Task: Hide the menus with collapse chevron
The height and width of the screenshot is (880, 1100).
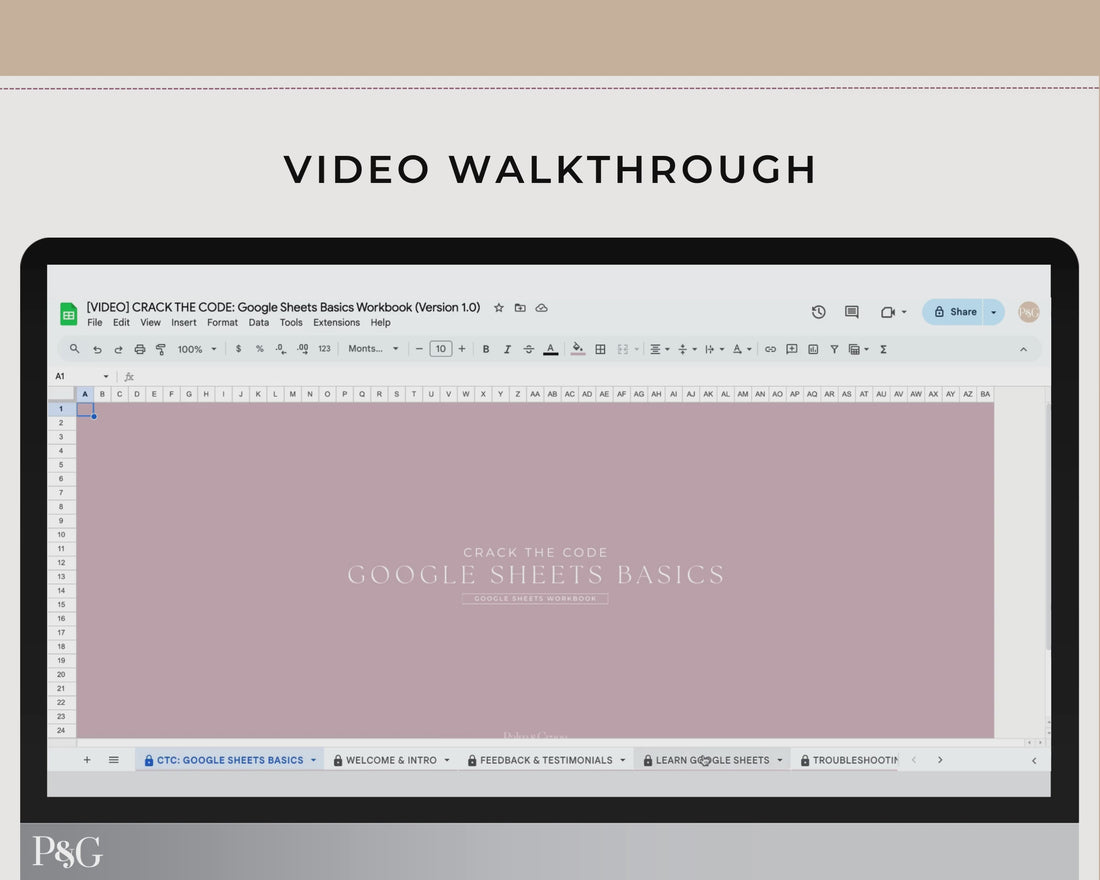Action: coord(1023,349)
